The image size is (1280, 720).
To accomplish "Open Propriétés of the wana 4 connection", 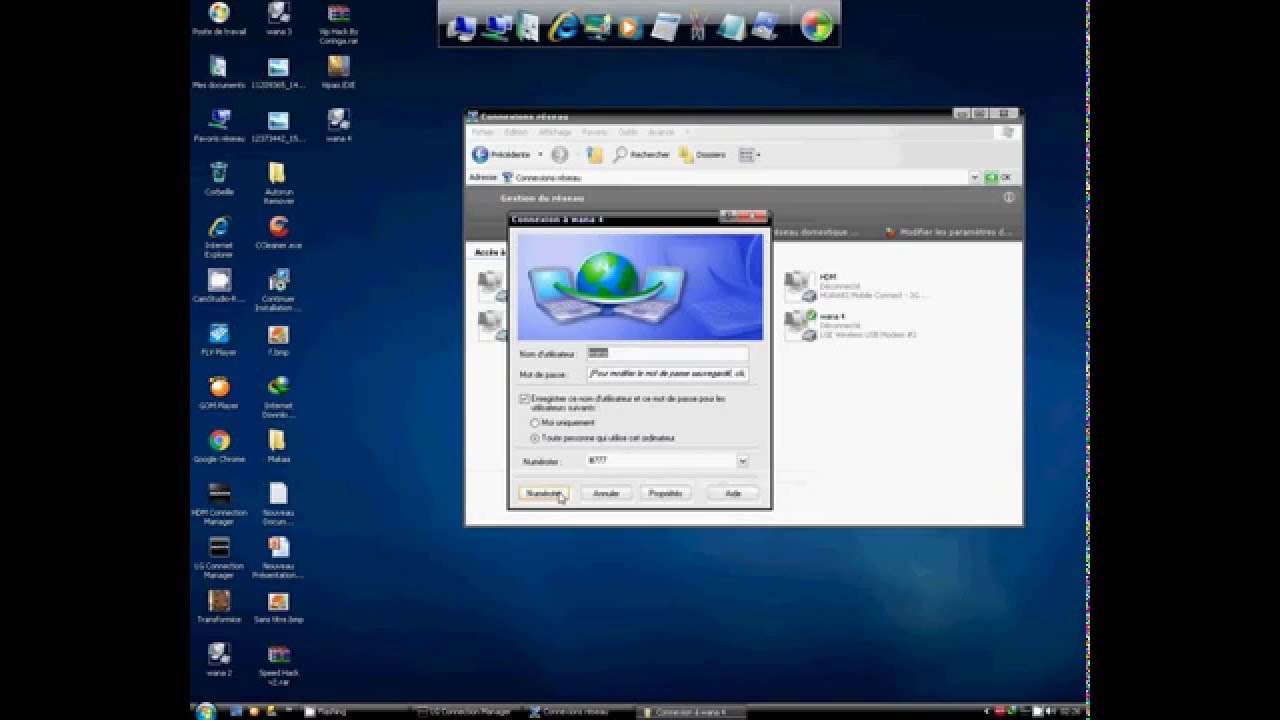I will coord(665,493).
